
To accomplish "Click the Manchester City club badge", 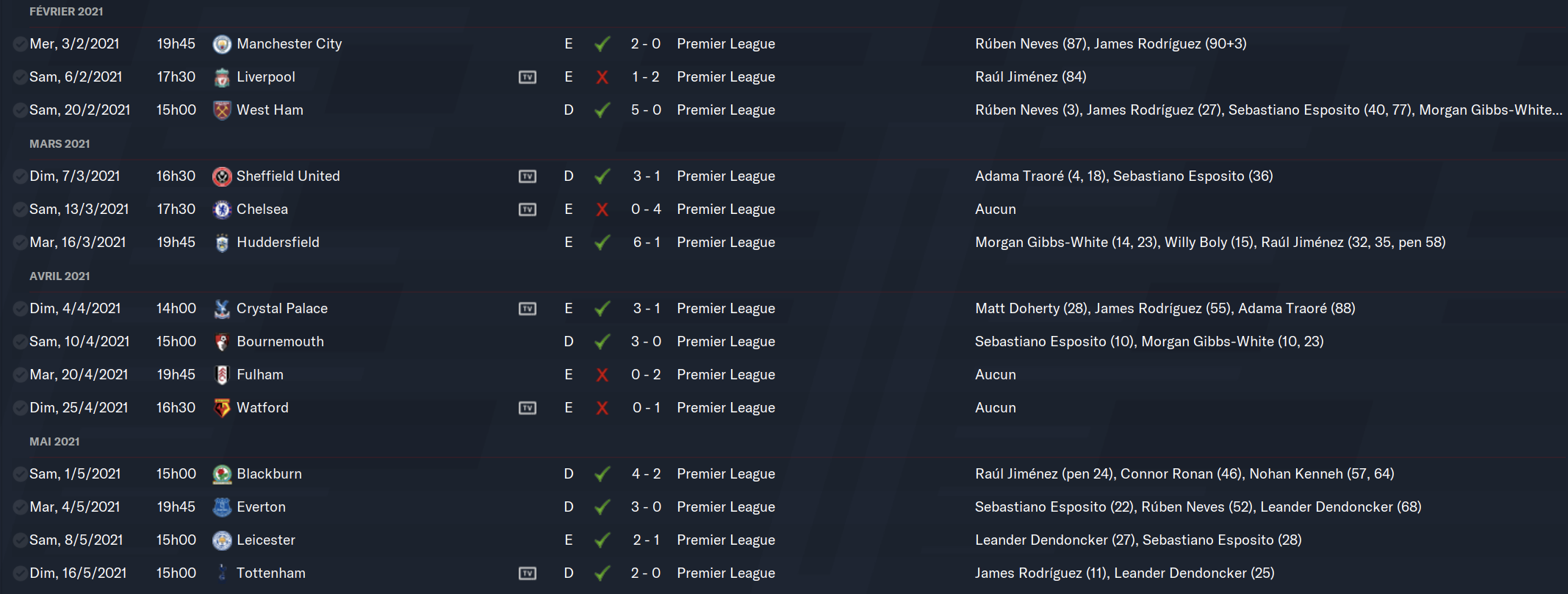I will point(222,44).
